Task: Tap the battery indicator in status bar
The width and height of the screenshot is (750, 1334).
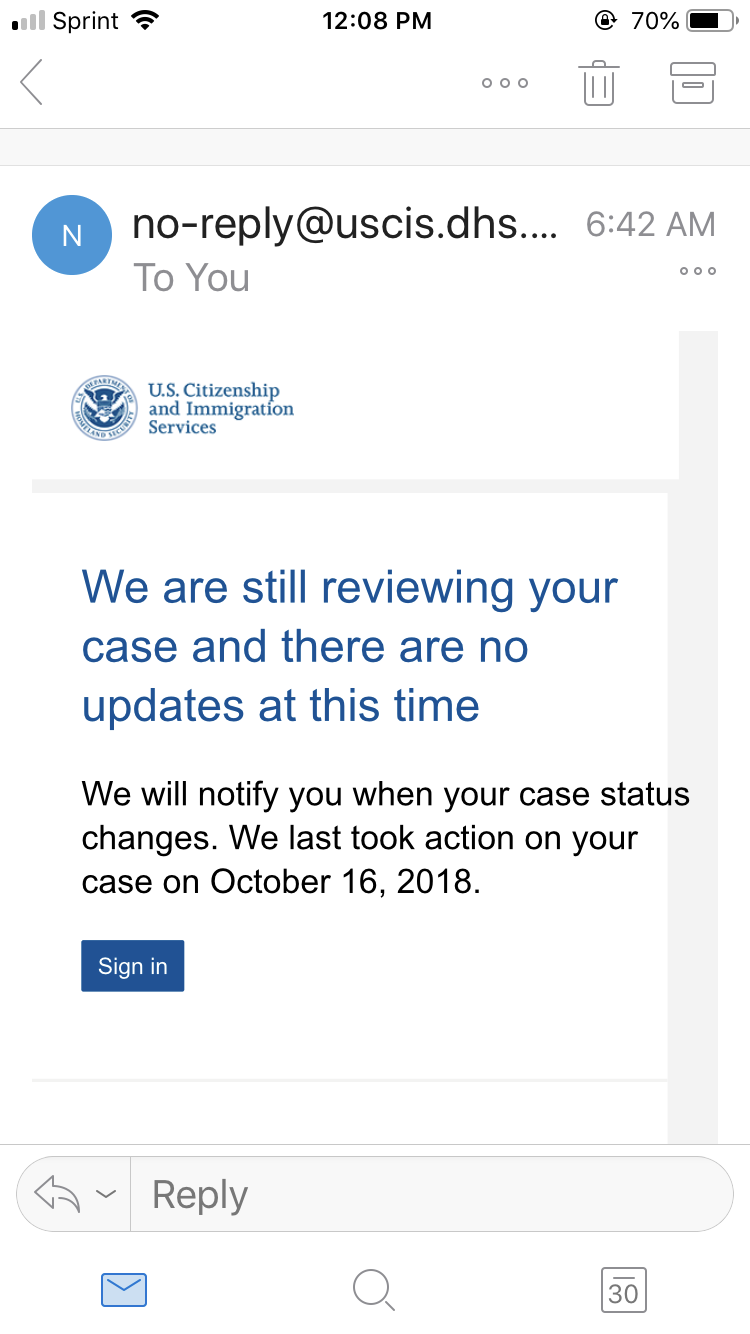Action: (x=711, y=20)
